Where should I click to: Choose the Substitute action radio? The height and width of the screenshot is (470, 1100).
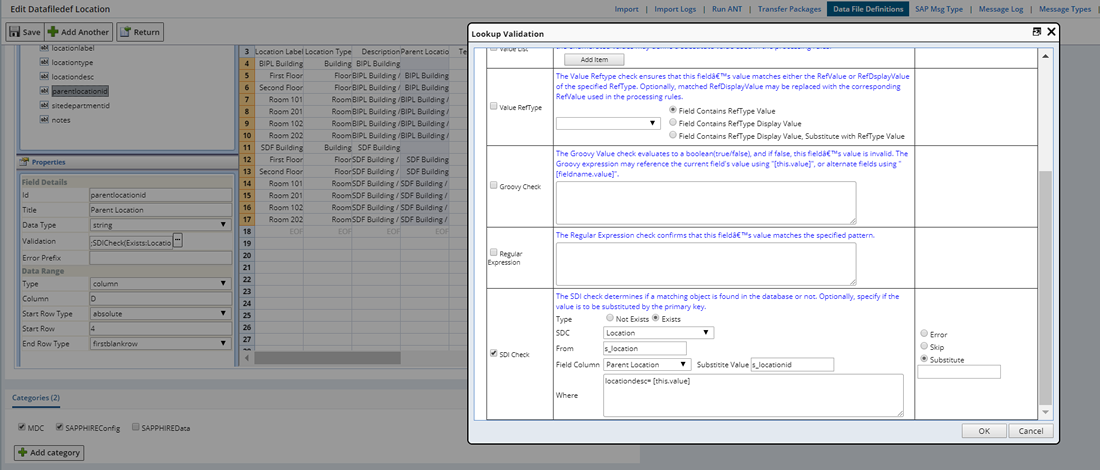click(924, 359)
